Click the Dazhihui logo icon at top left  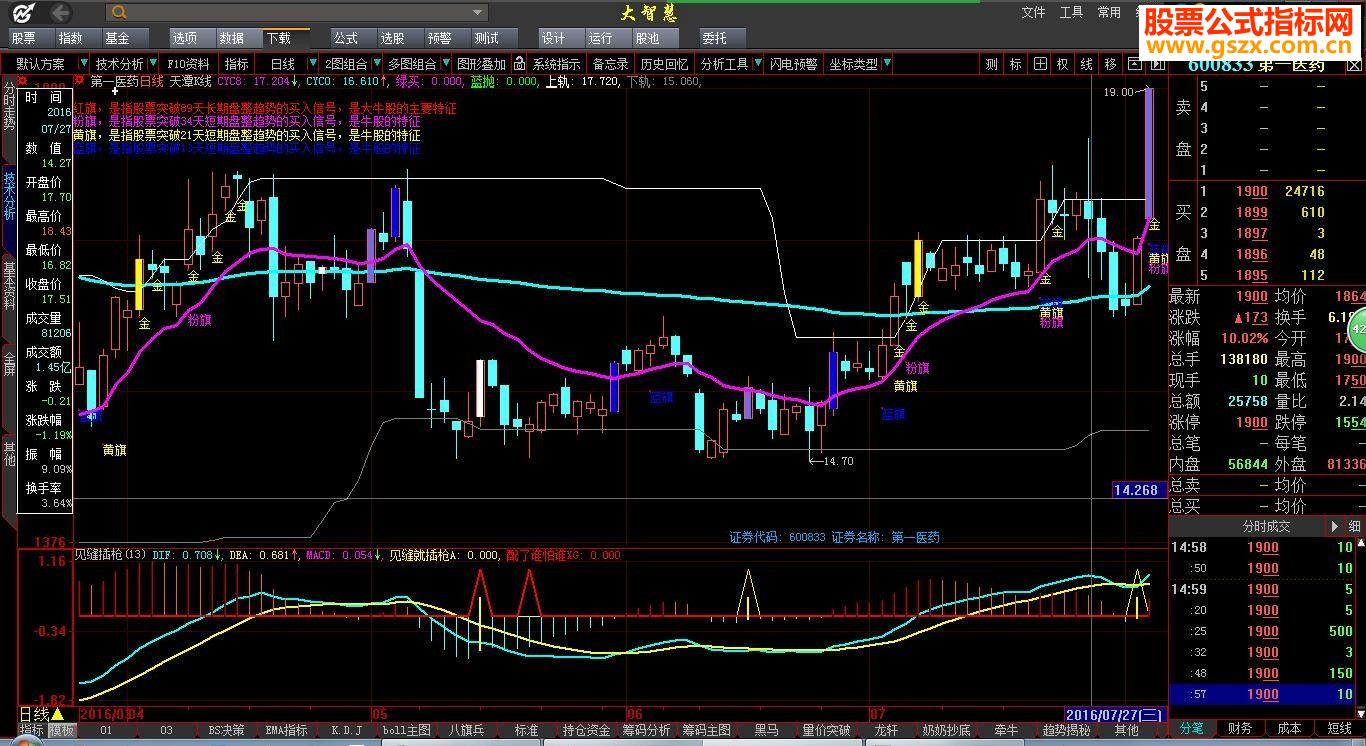point(23,13)
